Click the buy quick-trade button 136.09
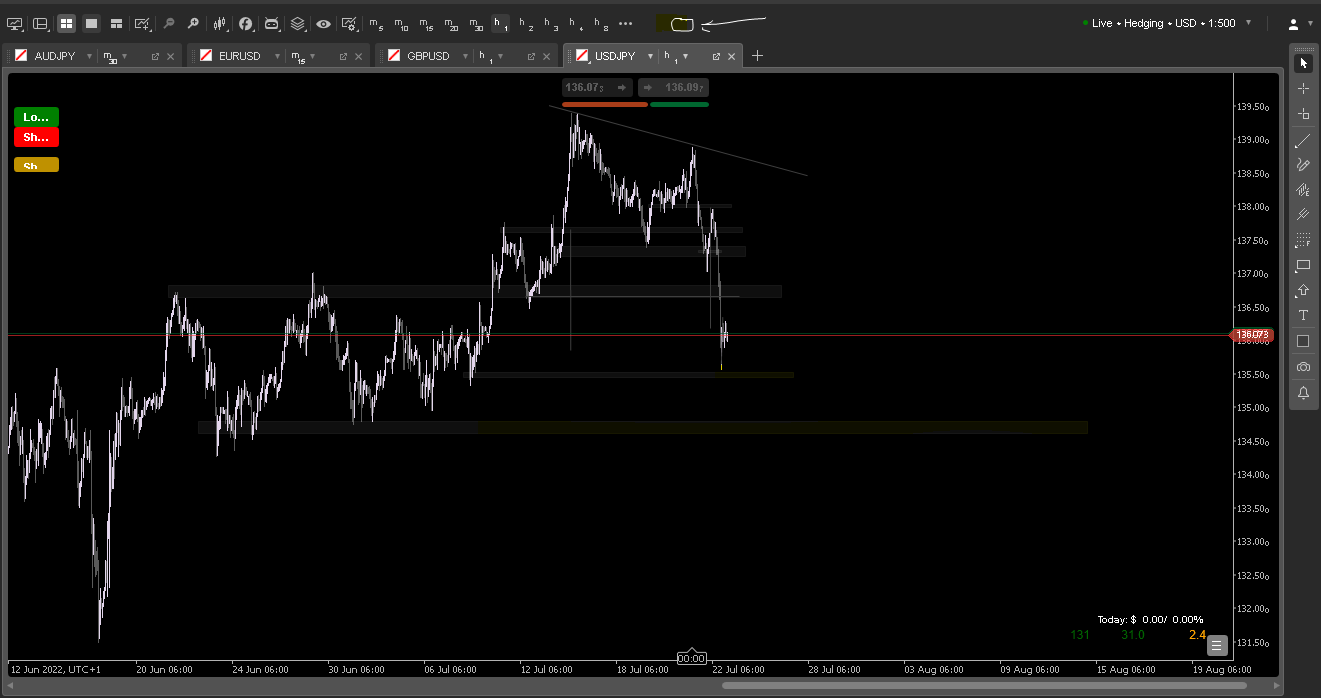1321x698 pixels. (673, 87)
